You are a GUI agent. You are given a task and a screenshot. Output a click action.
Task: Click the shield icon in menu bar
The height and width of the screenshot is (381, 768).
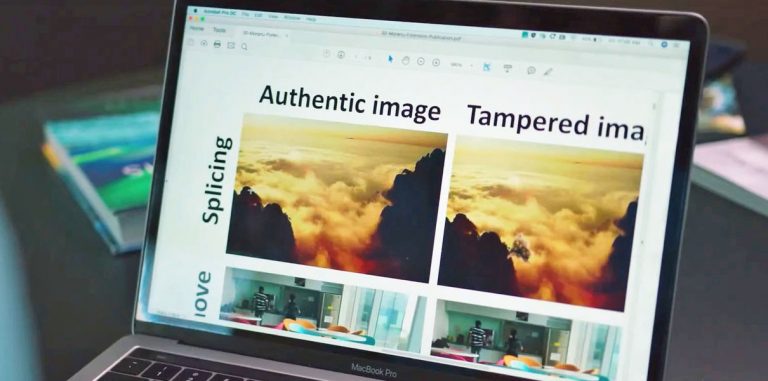tap(533, 35)
